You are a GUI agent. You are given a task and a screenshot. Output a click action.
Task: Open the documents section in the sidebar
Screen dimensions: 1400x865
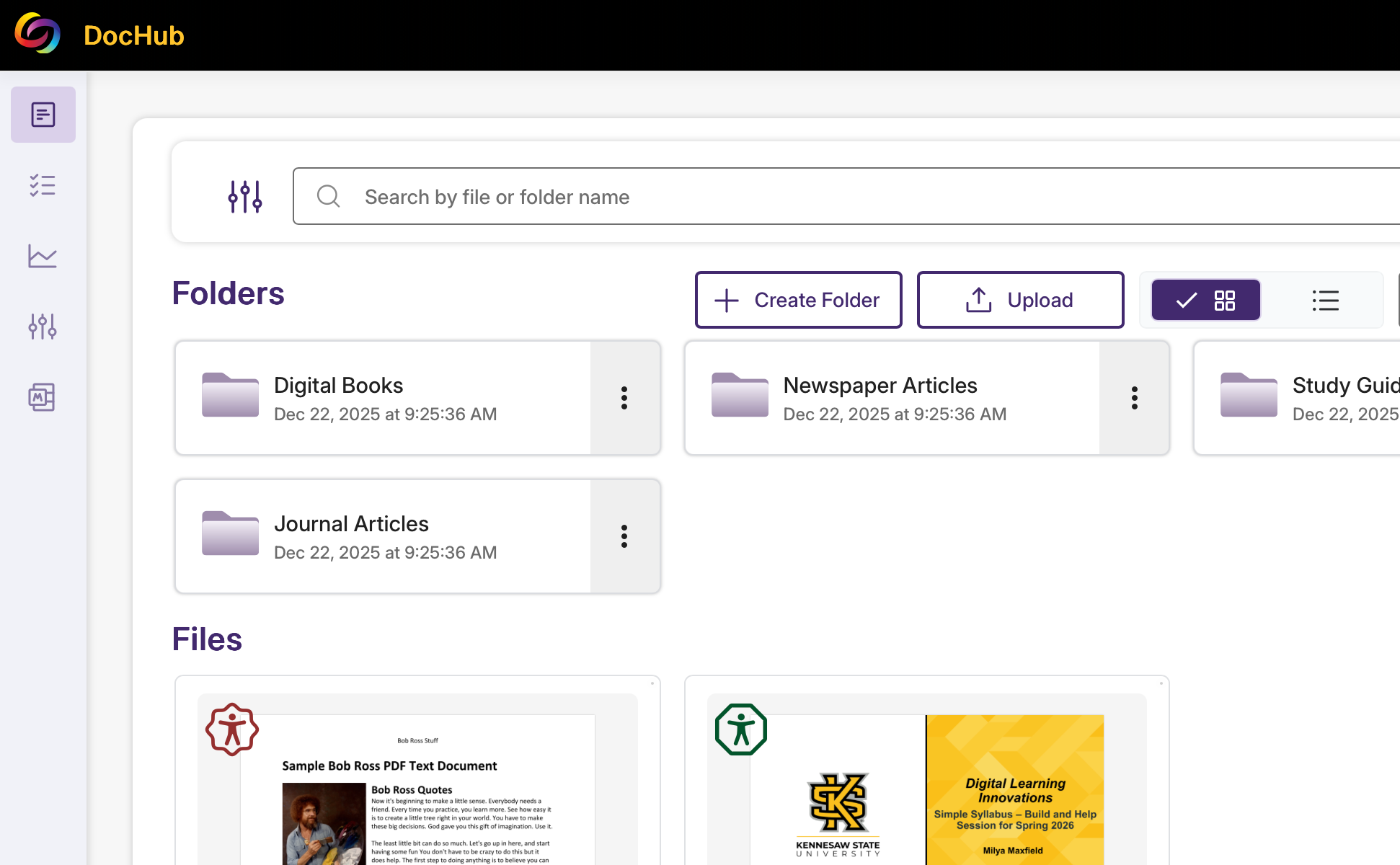click(x=43, y=114)
